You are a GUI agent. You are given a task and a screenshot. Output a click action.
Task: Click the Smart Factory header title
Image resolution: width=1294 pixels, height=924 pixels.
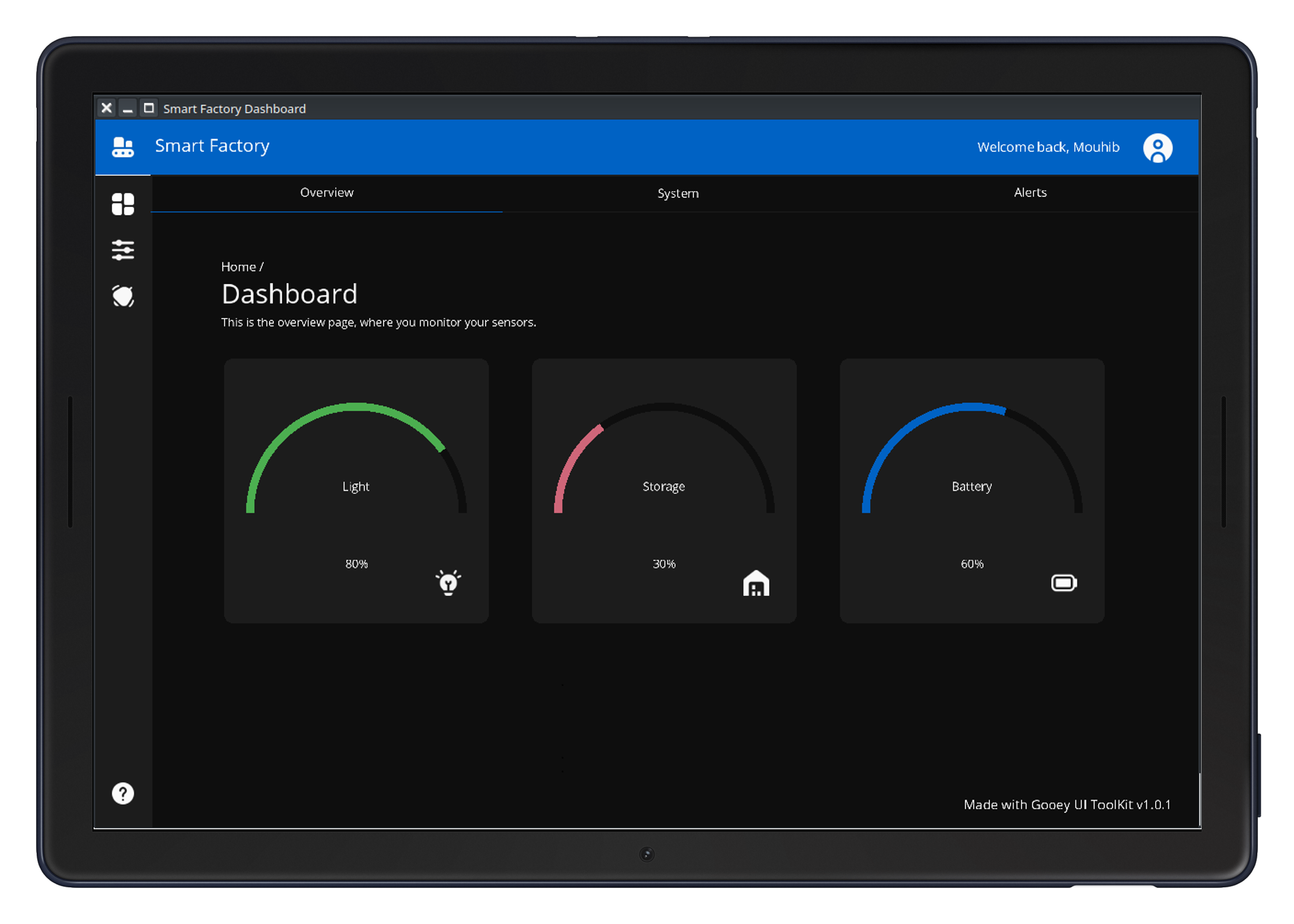click(x=212, y=146)
